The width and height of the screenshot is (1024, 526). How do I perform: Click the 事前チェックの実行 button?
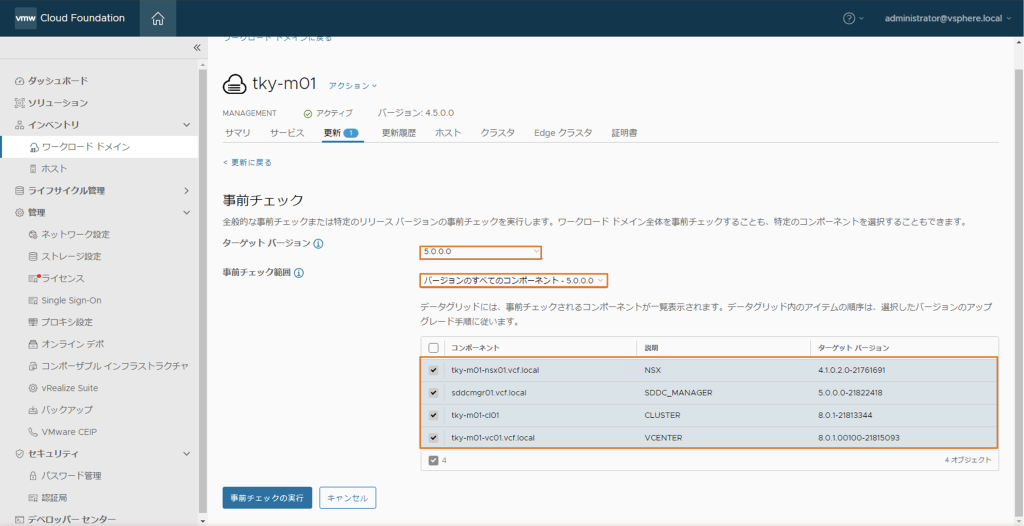[267, 498]
